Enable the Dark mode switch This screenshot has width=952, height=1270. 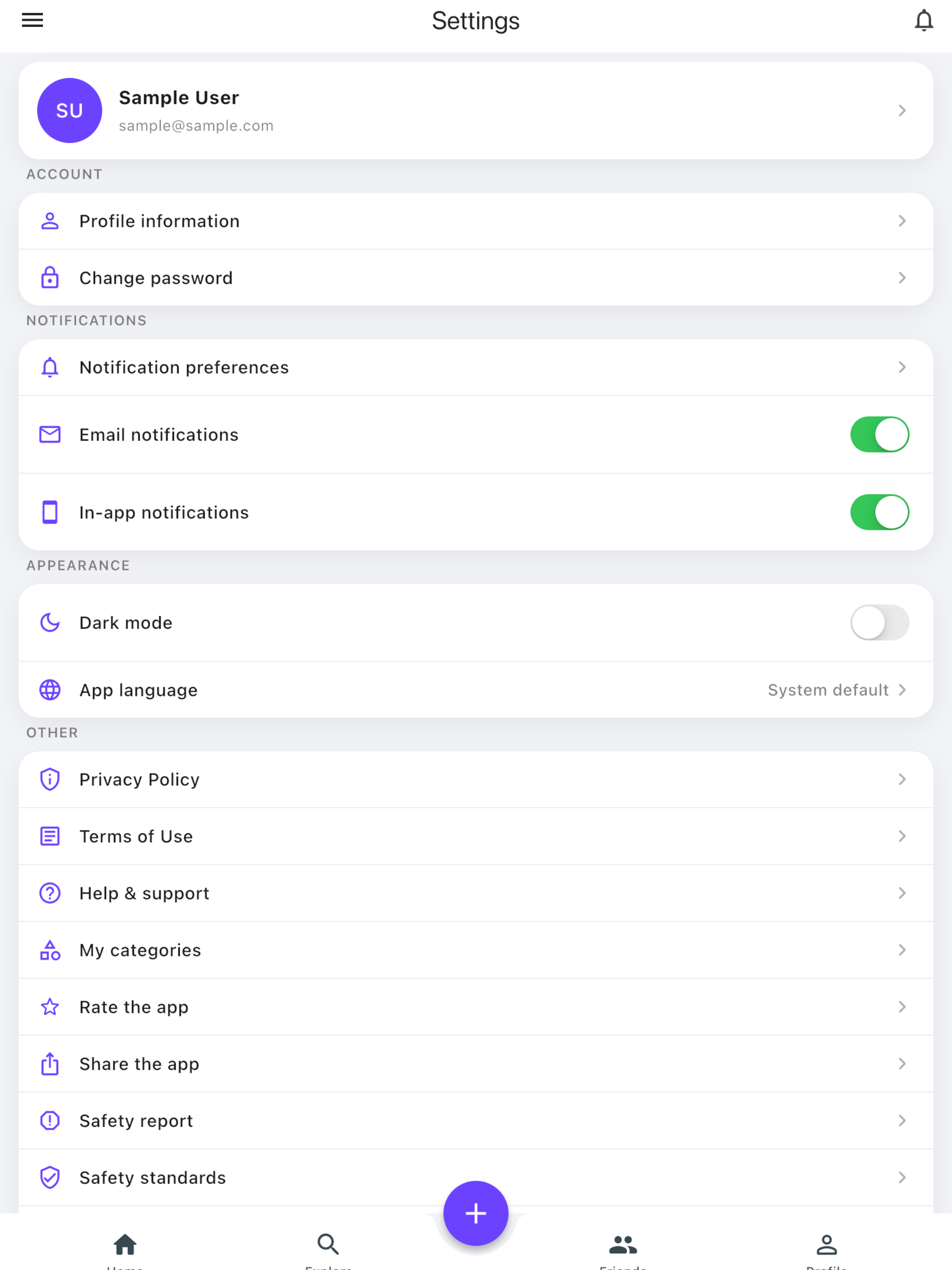[x=879, y=622]
